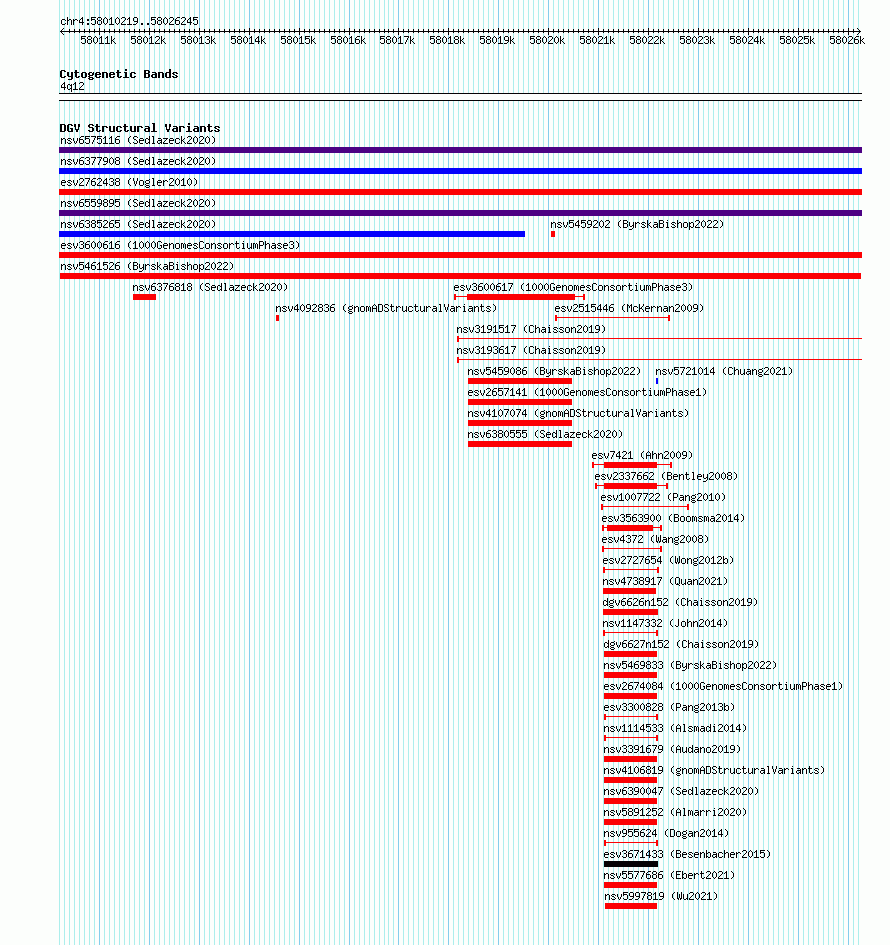The width and height of the screenshot is (890, 945).
Task: Select nsv5577686 (Ebert2021) label
Action: pyautogui.click(x=669, y=876)
